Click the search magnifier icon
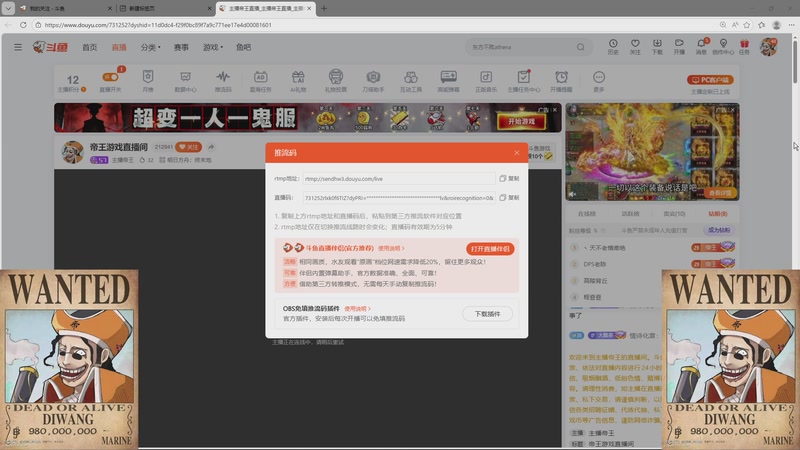The image size is (800, 450). pos(581,47)
